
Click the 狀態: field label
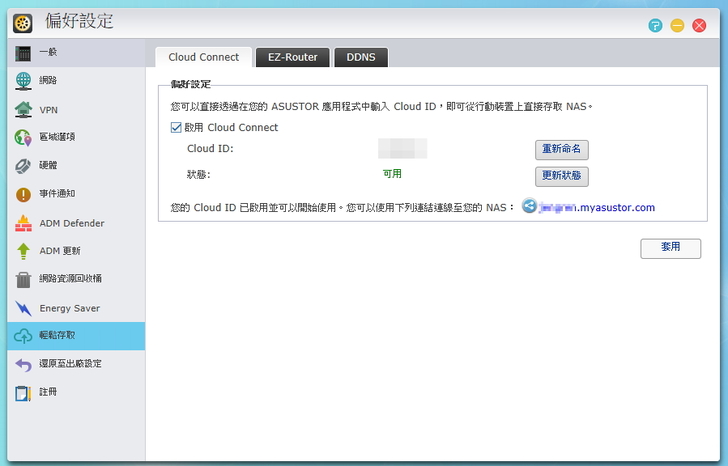click(x=199, y=175)
